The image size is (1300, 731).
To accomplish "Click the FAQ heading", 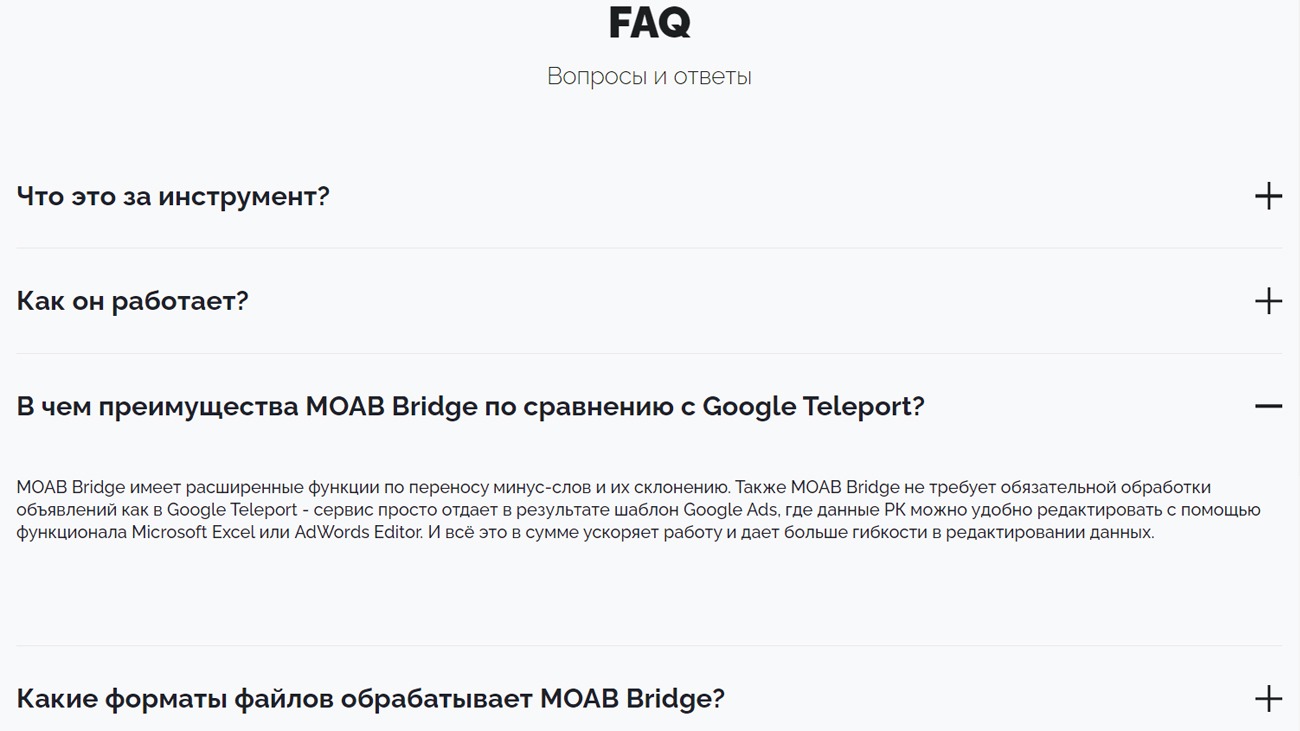I will pos(649,22).
